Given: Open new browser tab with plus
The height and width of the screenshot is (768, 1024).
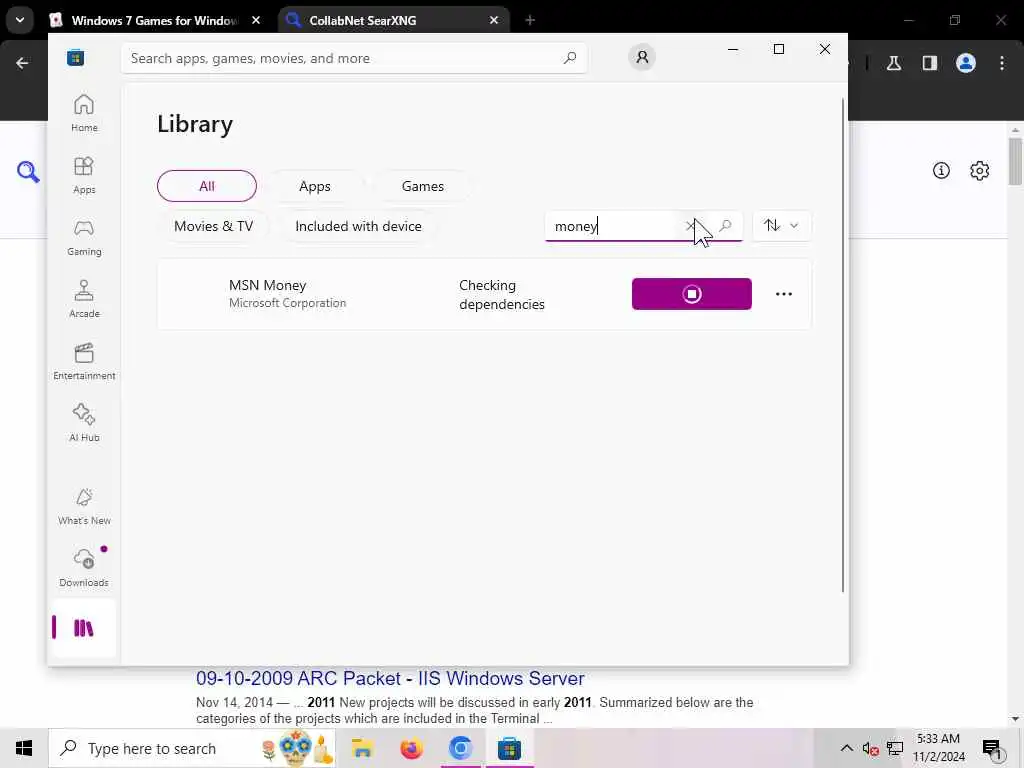Looking at the screenshot, I should point(530,20).
